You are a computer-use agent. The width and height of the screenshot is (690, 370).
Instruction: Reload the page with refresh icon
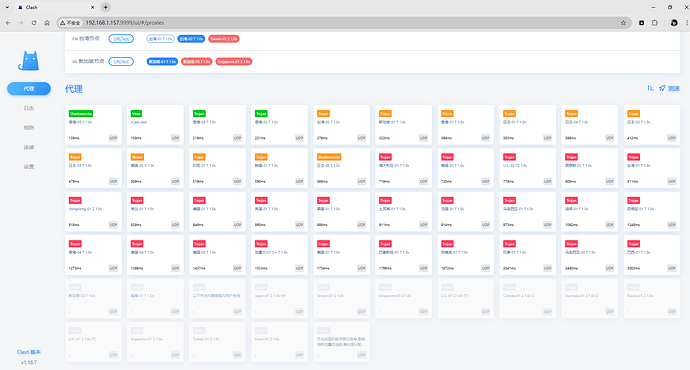point(34,23)
